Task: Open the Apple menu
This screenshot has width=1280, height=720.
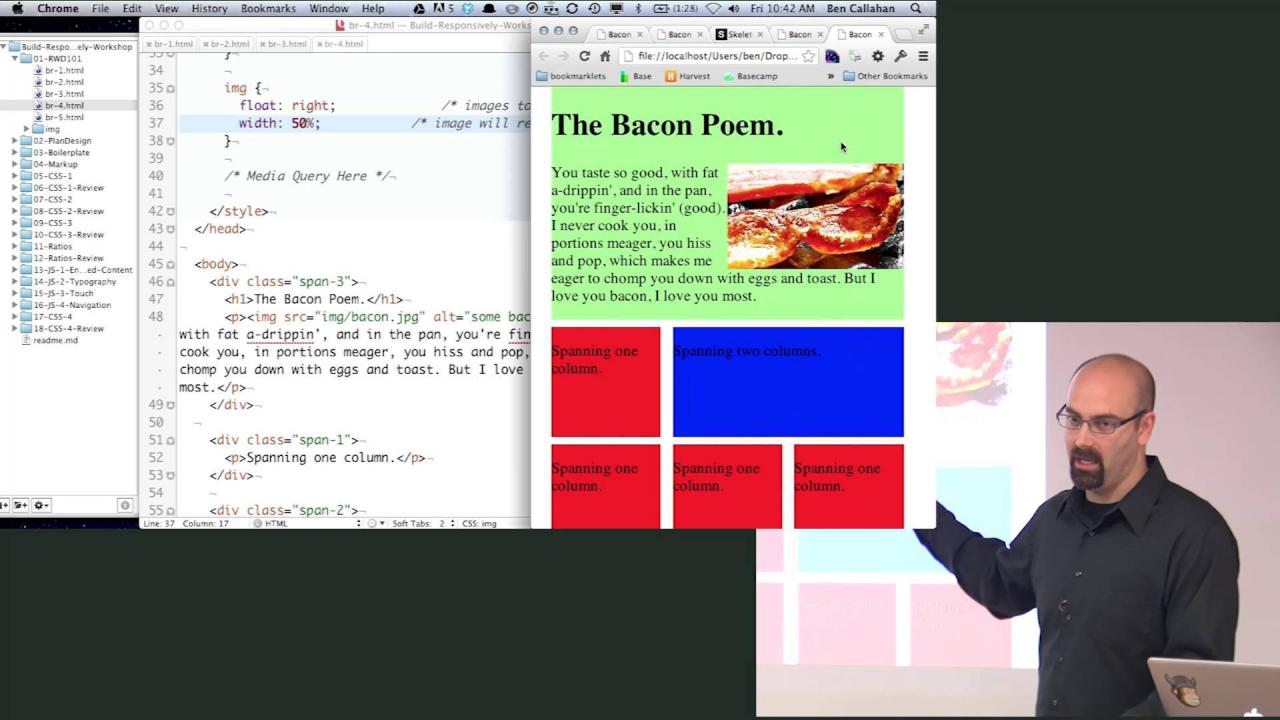Action: pos(17,8)
